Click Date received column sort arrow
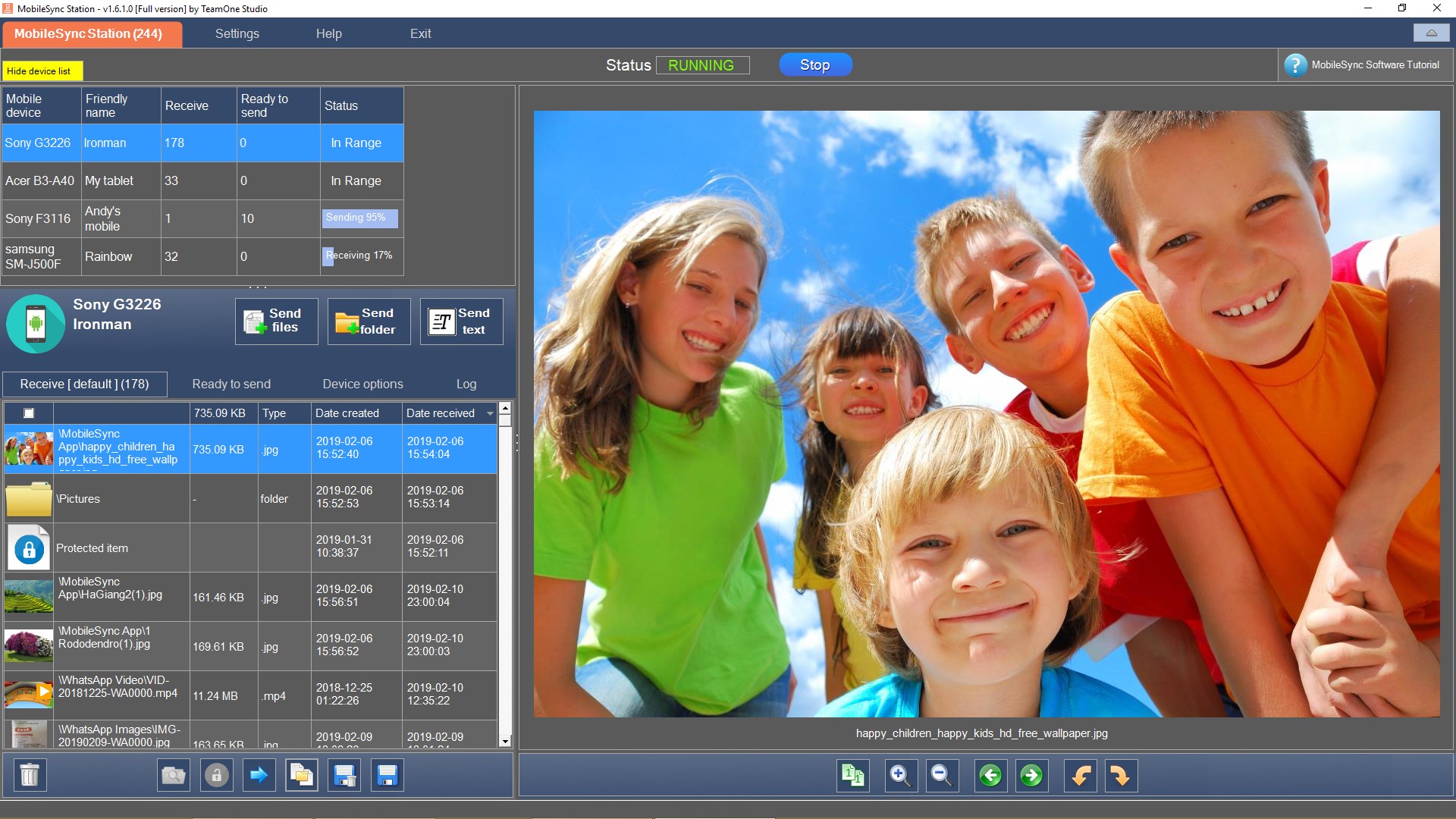1456x819 pixels. [490, 413]
